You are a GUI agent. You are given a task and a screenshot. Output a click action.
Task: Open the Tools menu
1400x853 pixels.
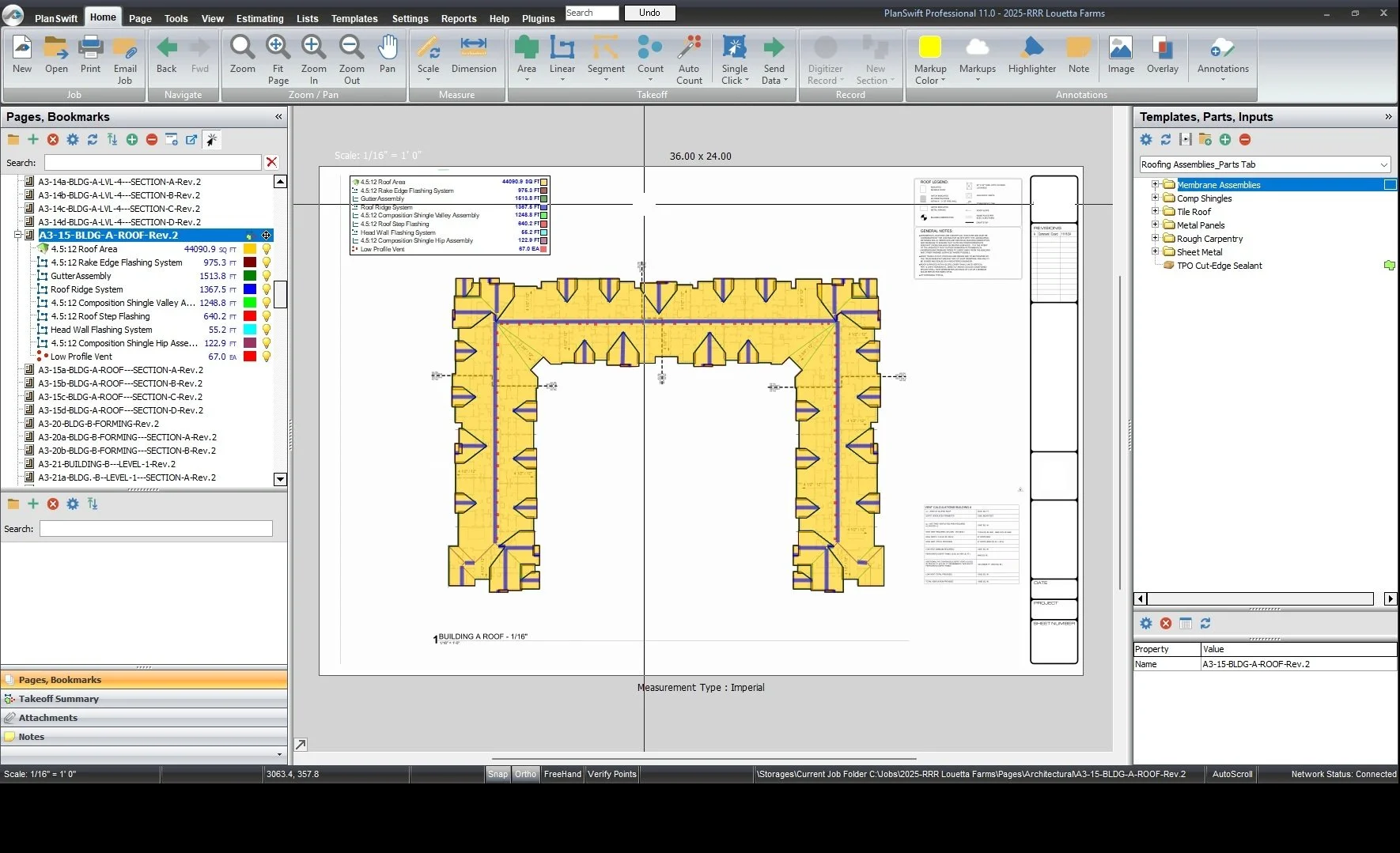176,18
